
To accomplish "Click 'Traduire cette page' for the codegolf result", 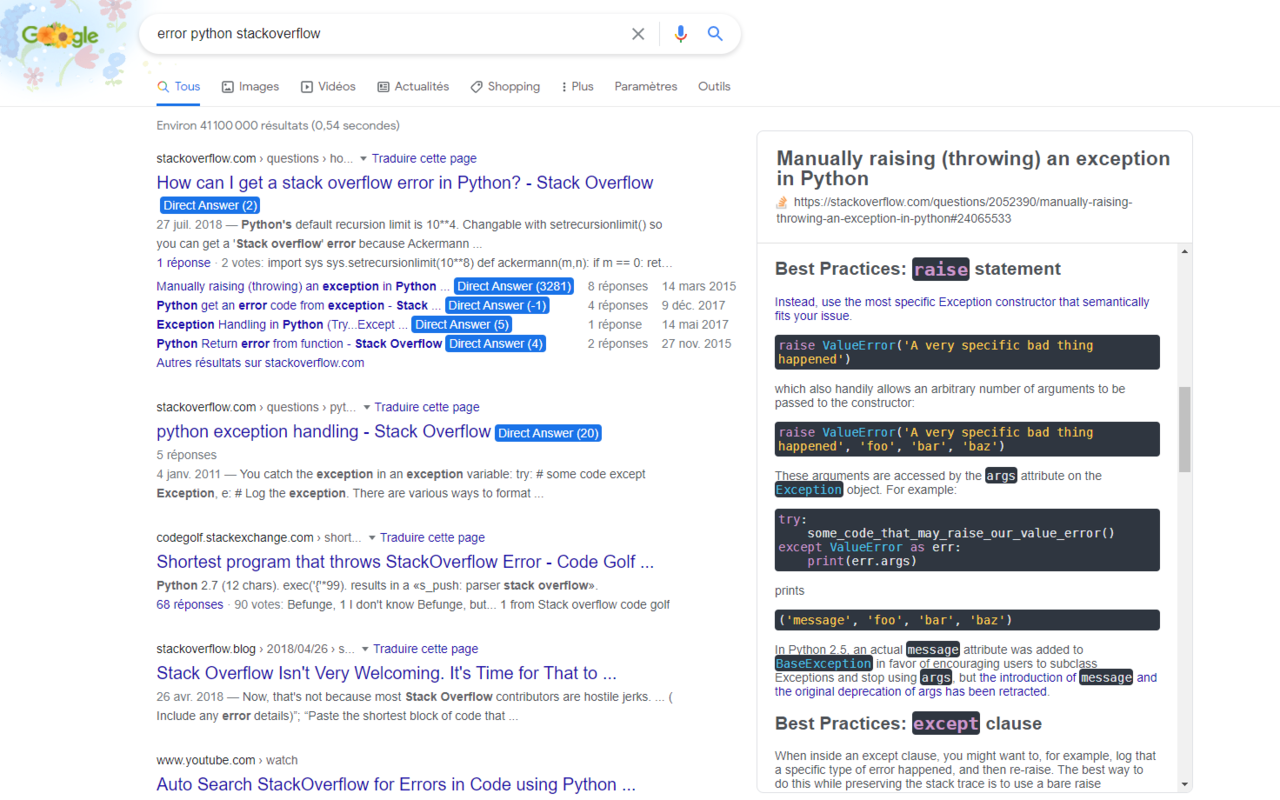I will click(432, 538).
